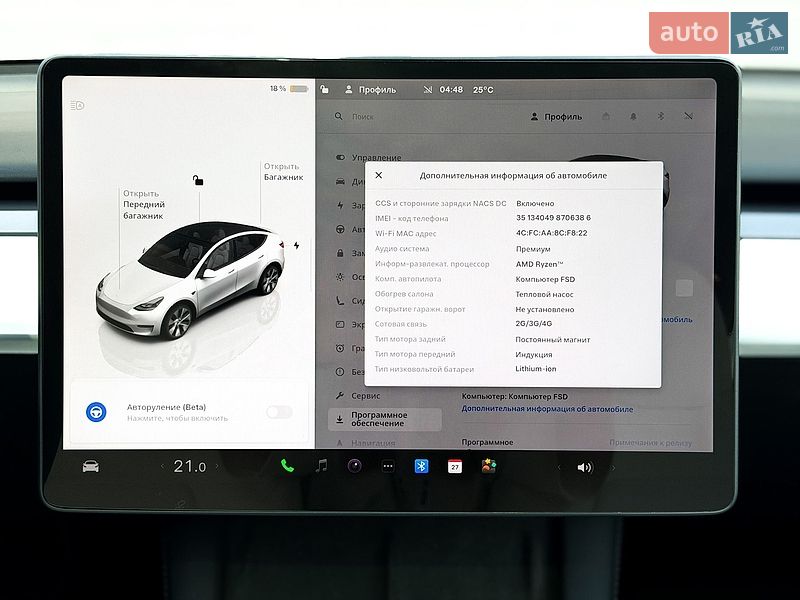Tap the white Model Y car image
The width and height of the screenshot is (800, 600).
pyautogui.click(x=191, y=280)
